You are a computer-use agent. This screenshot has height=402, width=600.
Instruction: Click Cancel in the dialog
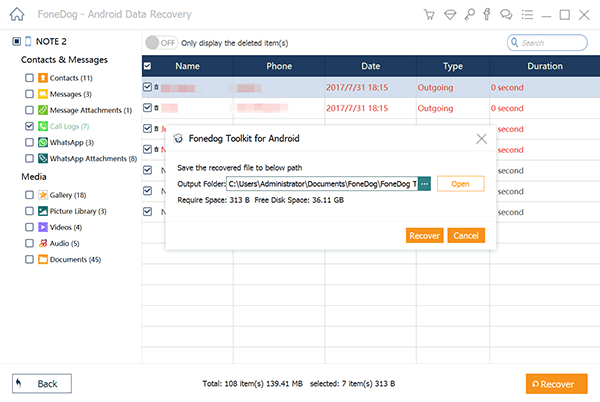(466, 236)
